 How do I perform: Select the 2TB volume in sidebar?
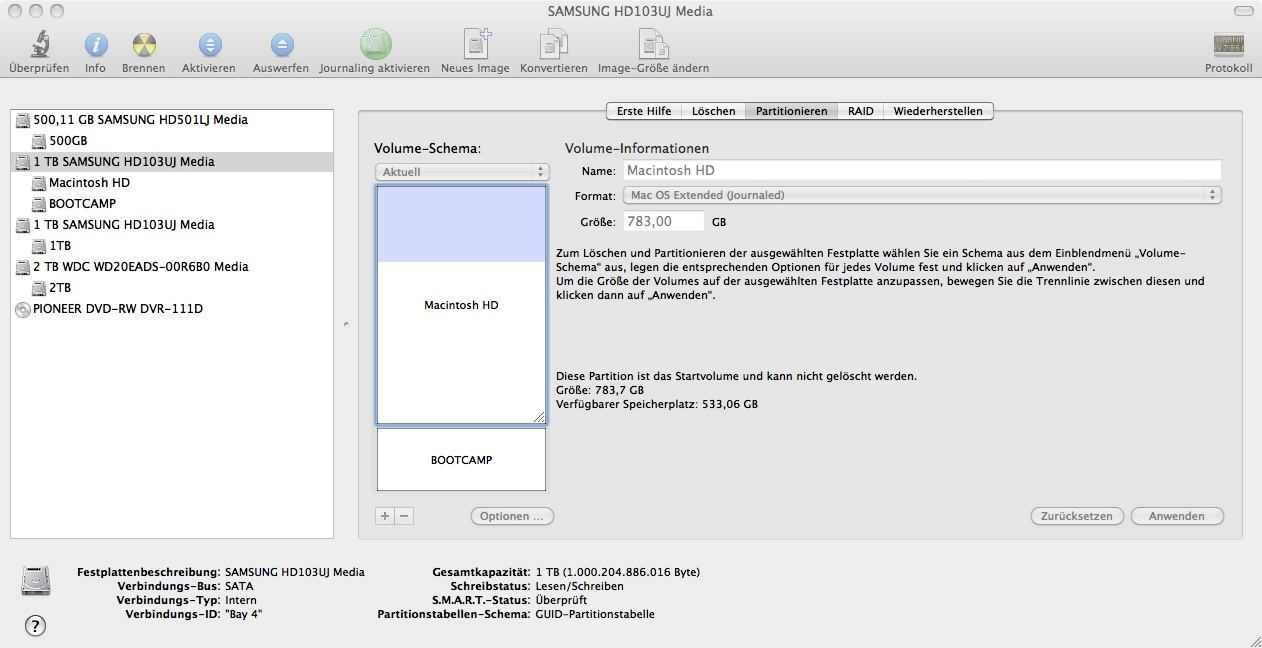[172, 288]
